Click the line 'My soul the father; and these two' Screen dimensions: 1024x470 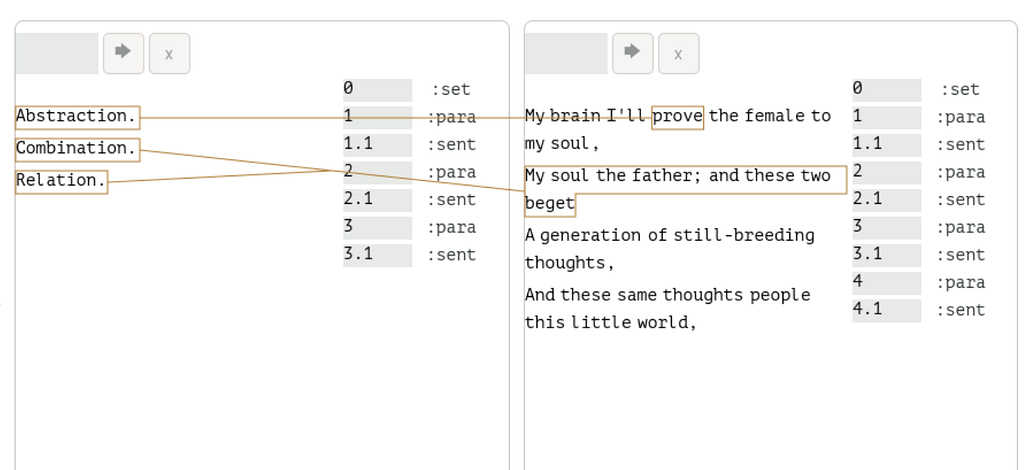(678, 177)
